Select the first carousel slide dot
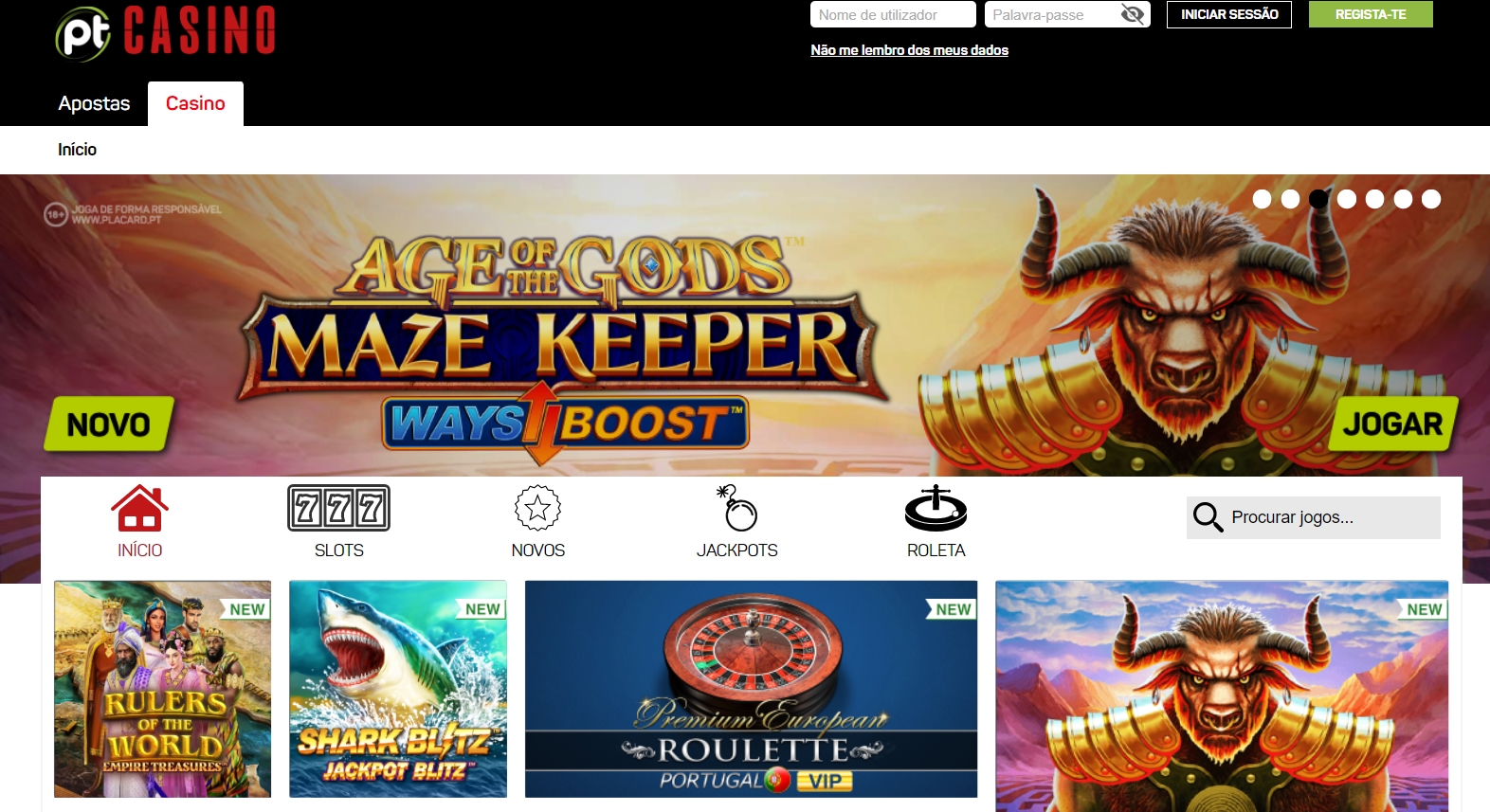1490x812 pixels. tap(1262, 199)
